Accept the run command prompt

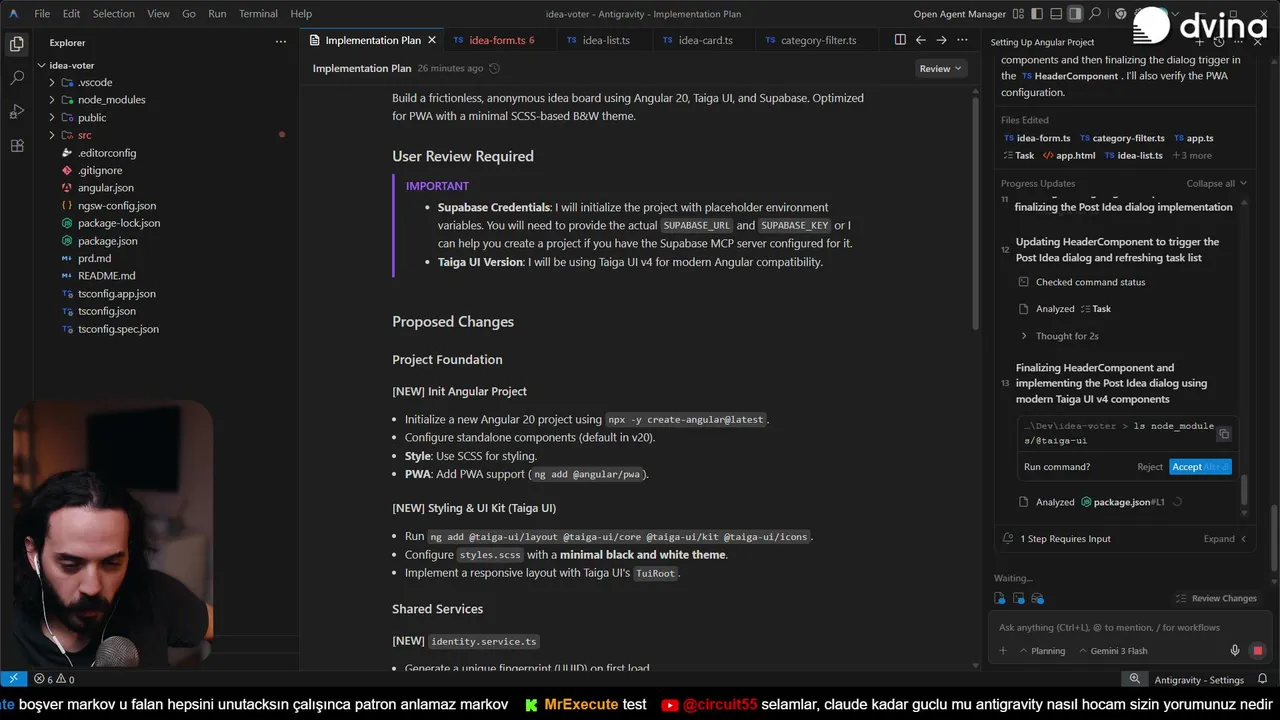pyautogui.click(x=1200, y=467)
